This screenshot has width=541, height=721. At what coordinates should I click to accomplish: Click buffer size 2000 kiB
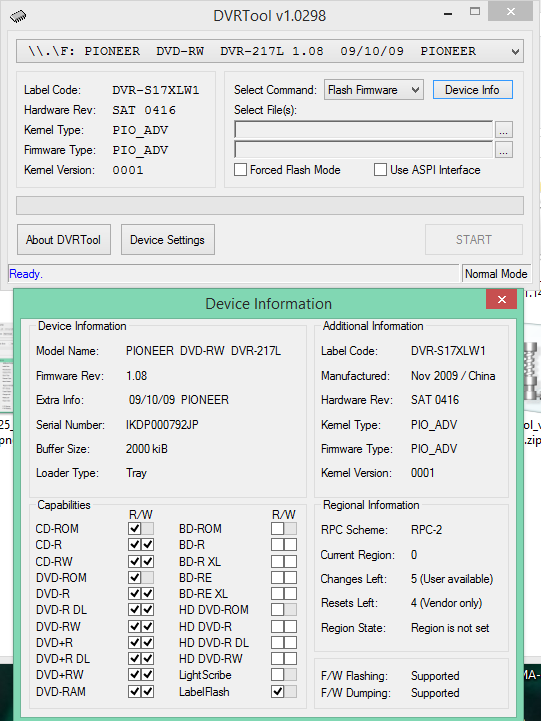(x=147, y=449)
